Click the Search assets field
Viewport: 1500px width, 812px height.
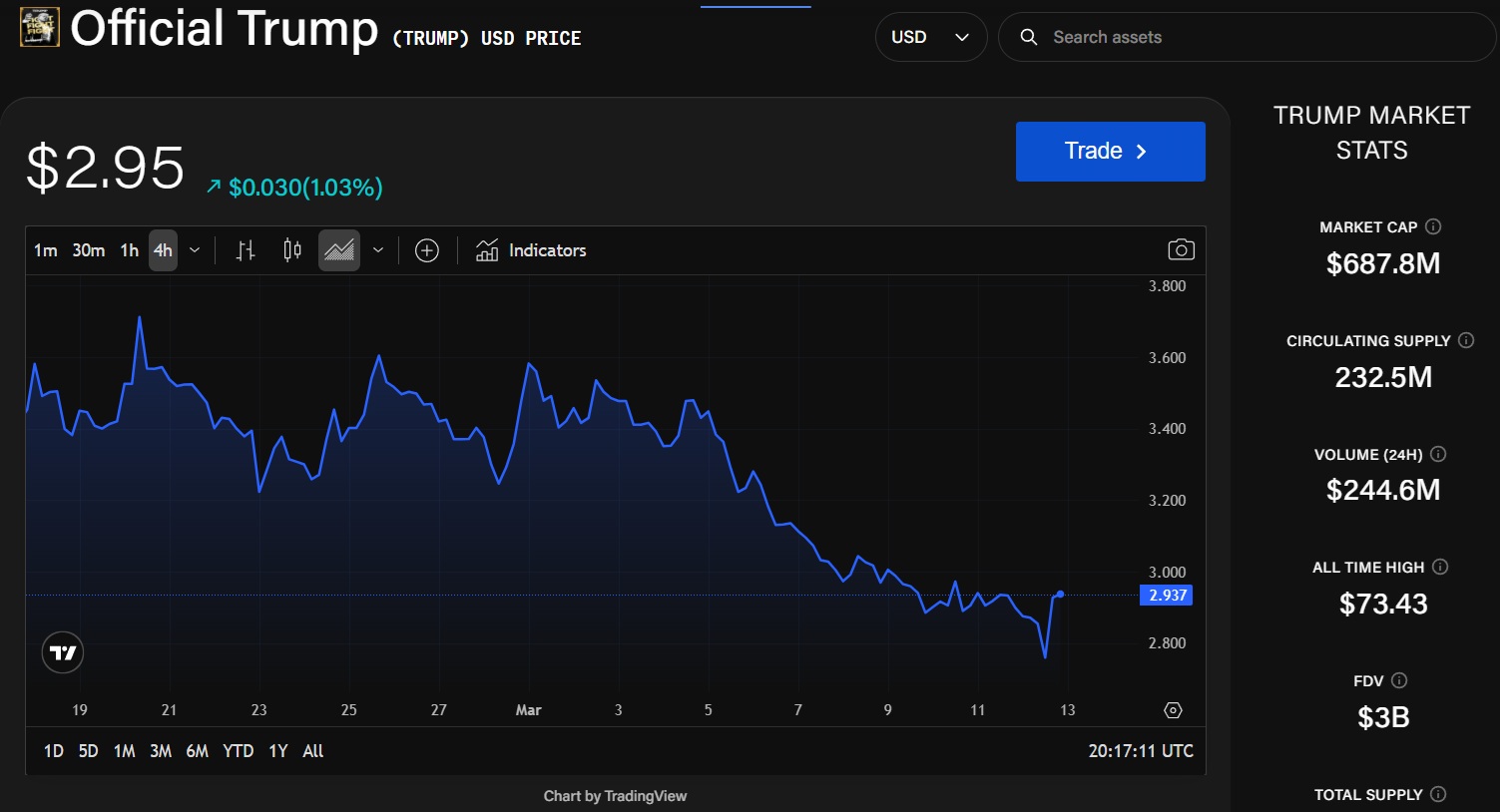click(x=1248, y=37)
